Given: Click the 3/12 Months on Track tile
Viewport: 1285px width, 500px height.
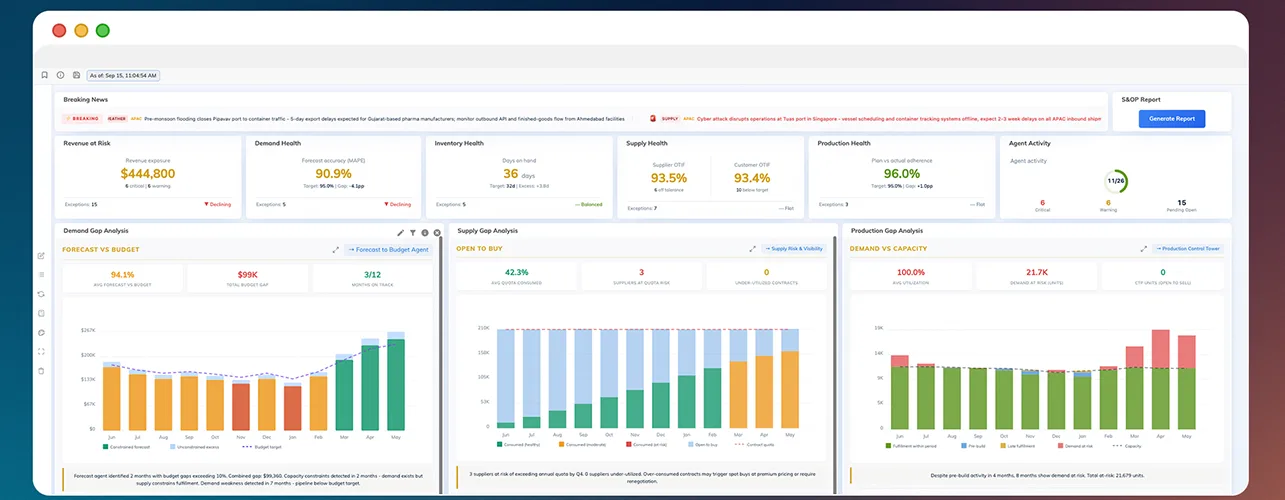Looking at the screenshot, I should click(x=372, y=278).
